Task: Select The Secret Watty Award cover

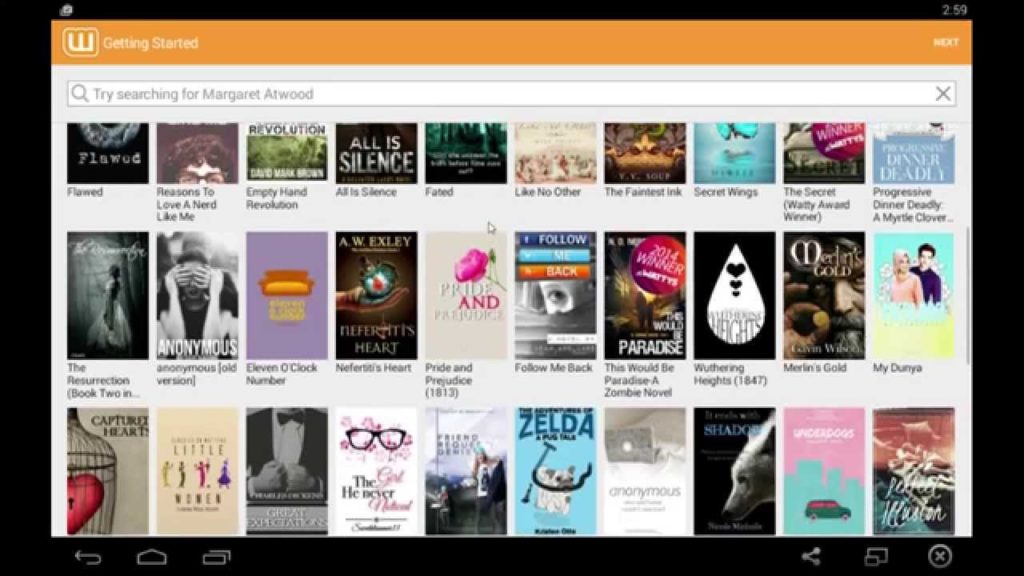Action: tap(824, 153)
